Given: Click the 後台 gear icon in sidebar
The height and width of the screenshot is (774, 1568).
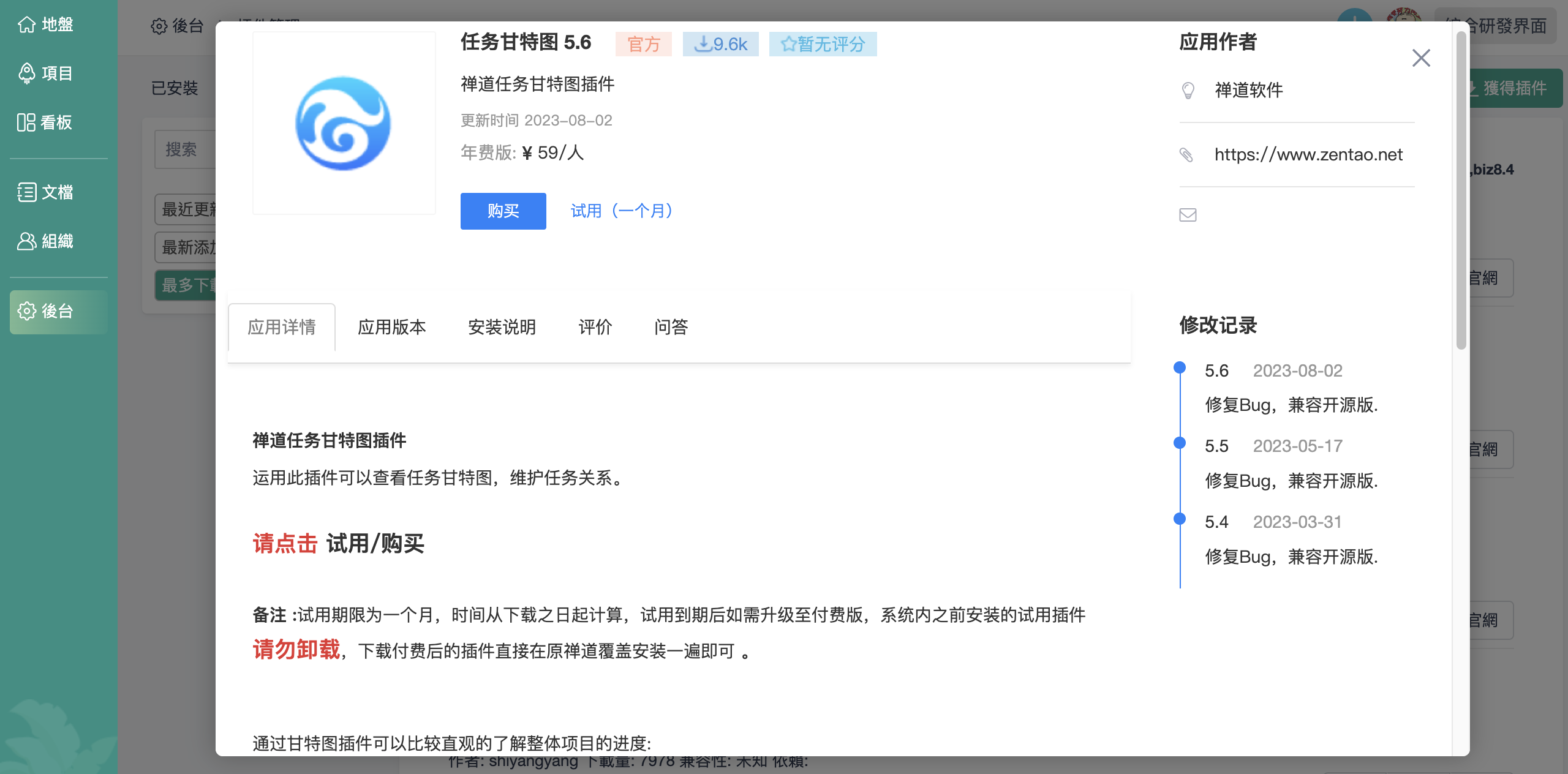Looking at the screenshot, I should [x=27, y=311].
